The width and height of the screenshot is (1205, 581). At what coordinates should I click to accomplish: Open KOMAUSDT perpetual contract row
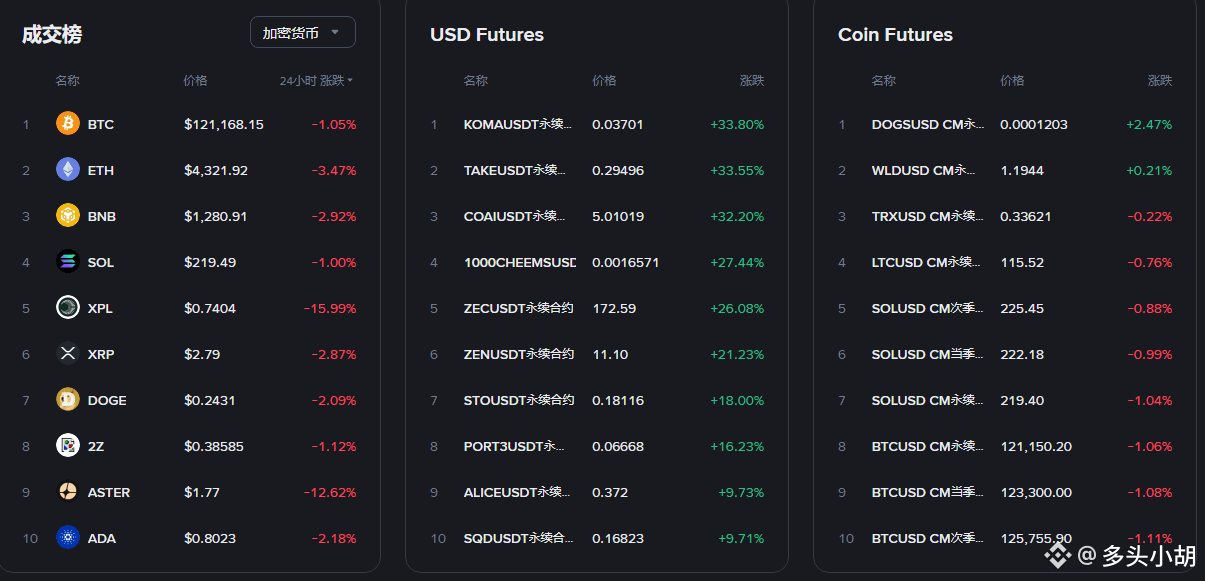(x=518, y=125)
